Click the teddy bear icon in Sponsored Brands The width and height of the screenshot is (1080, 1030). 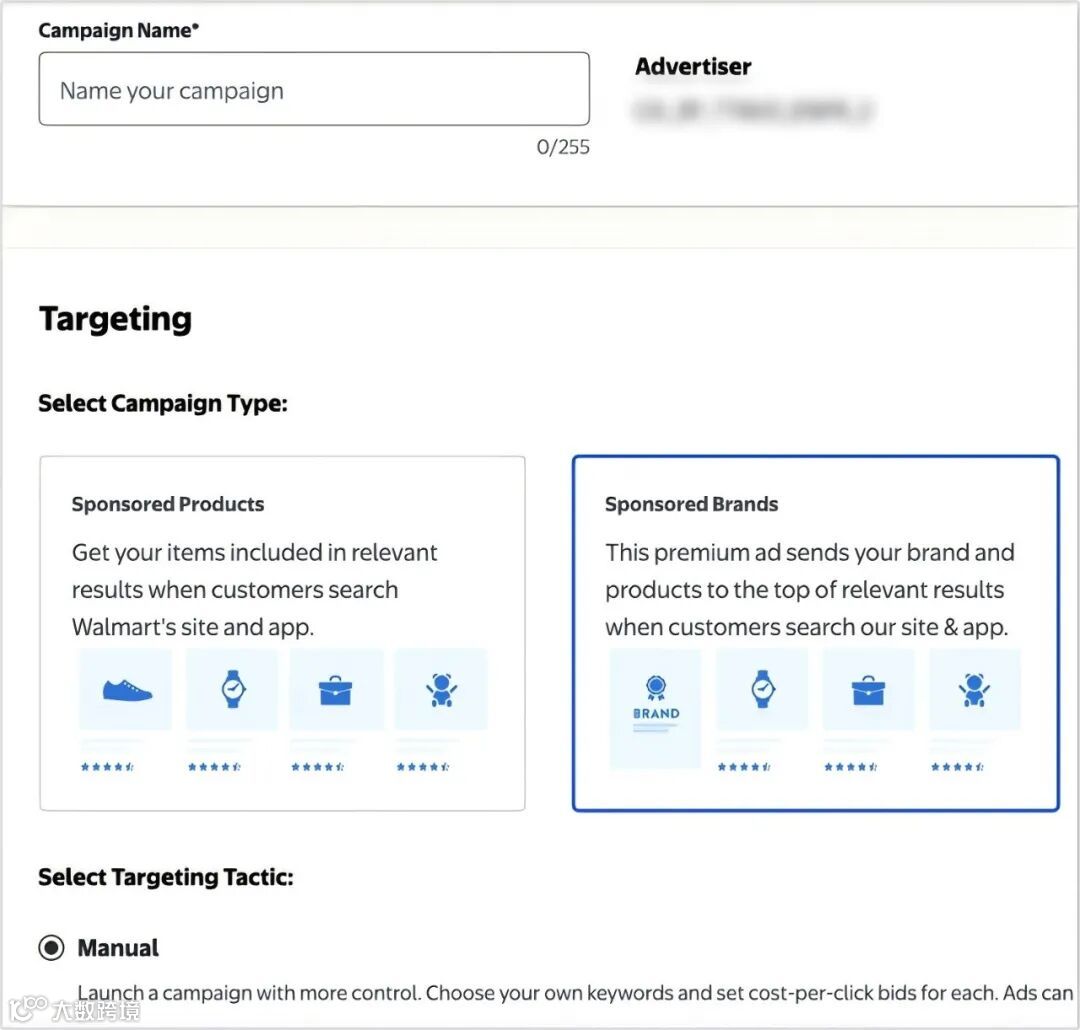click(974, 690)
